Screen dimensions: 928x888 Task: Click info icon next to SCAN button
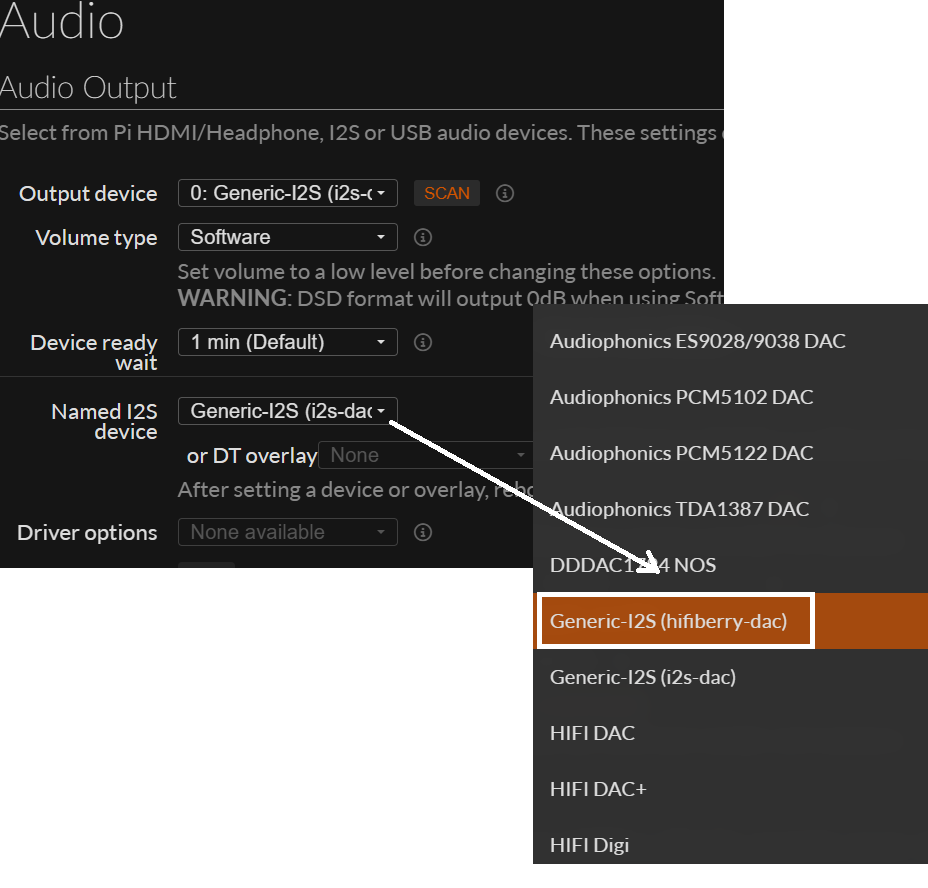pos(505,193)
